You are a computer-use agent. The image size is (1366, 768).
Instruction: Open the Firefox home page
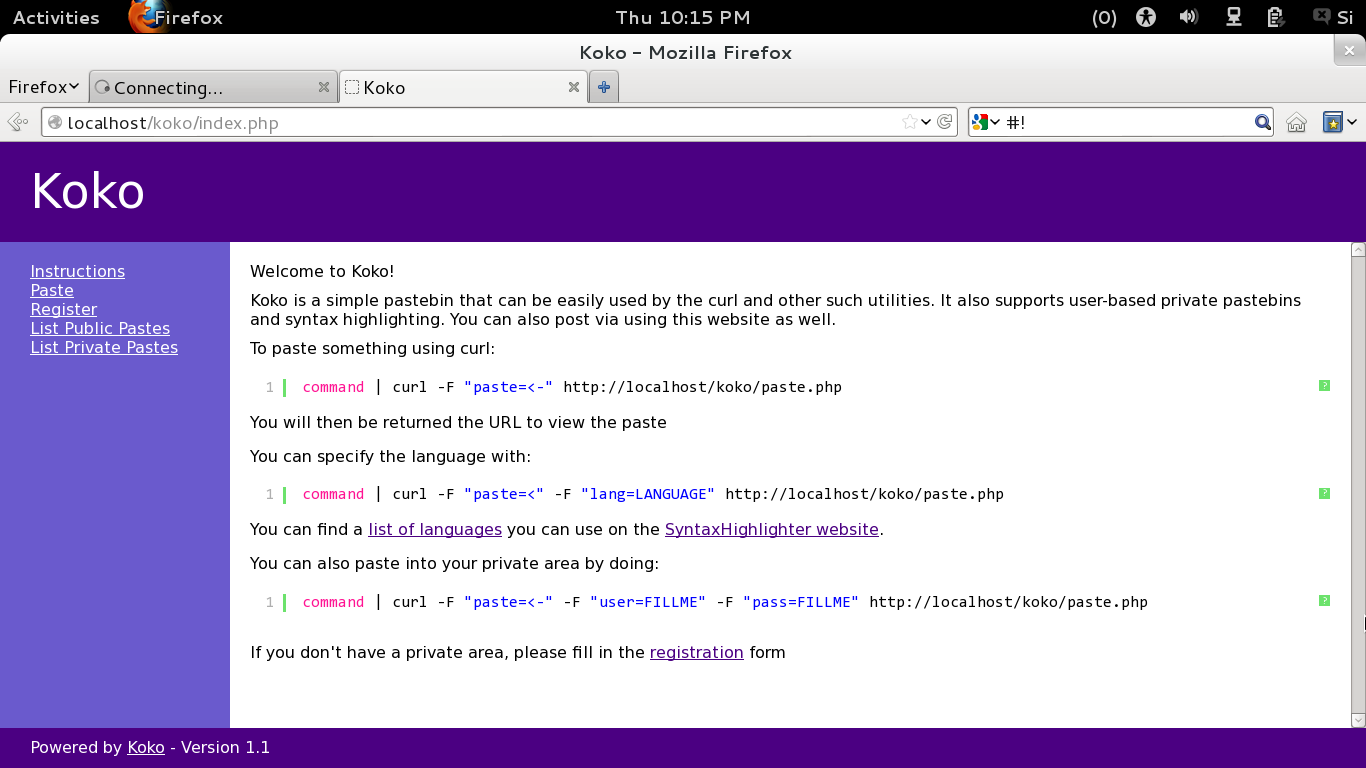(1296, 121)
